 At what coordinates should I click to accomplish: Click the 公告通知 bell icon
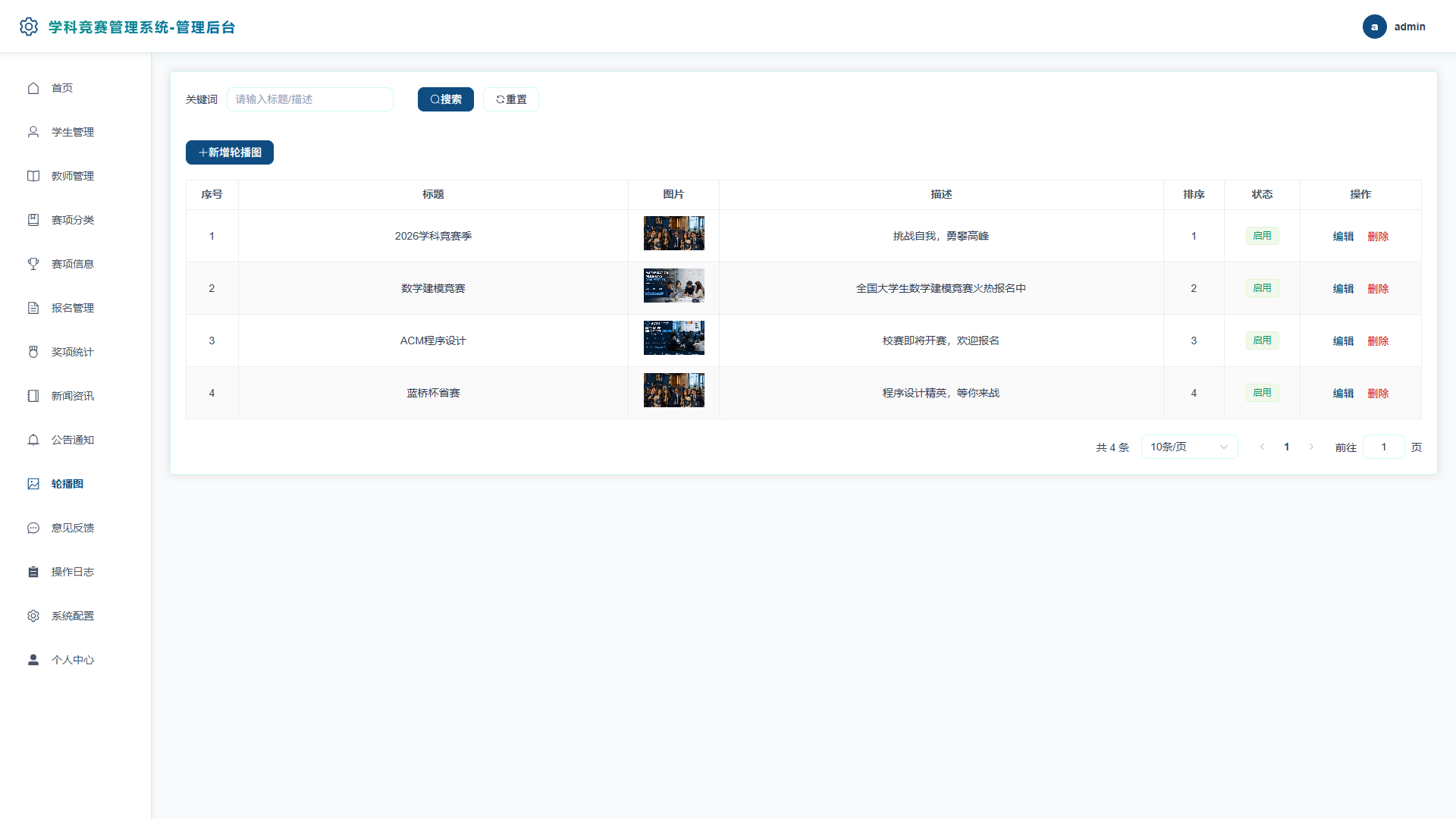pyautogui.click(x=33, y=440)
